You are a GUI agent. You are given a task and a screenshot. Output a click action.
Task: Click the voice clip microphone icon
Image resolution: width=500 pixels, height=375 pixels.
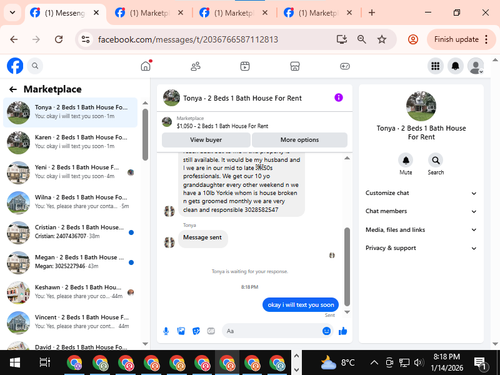pos(166,331)
